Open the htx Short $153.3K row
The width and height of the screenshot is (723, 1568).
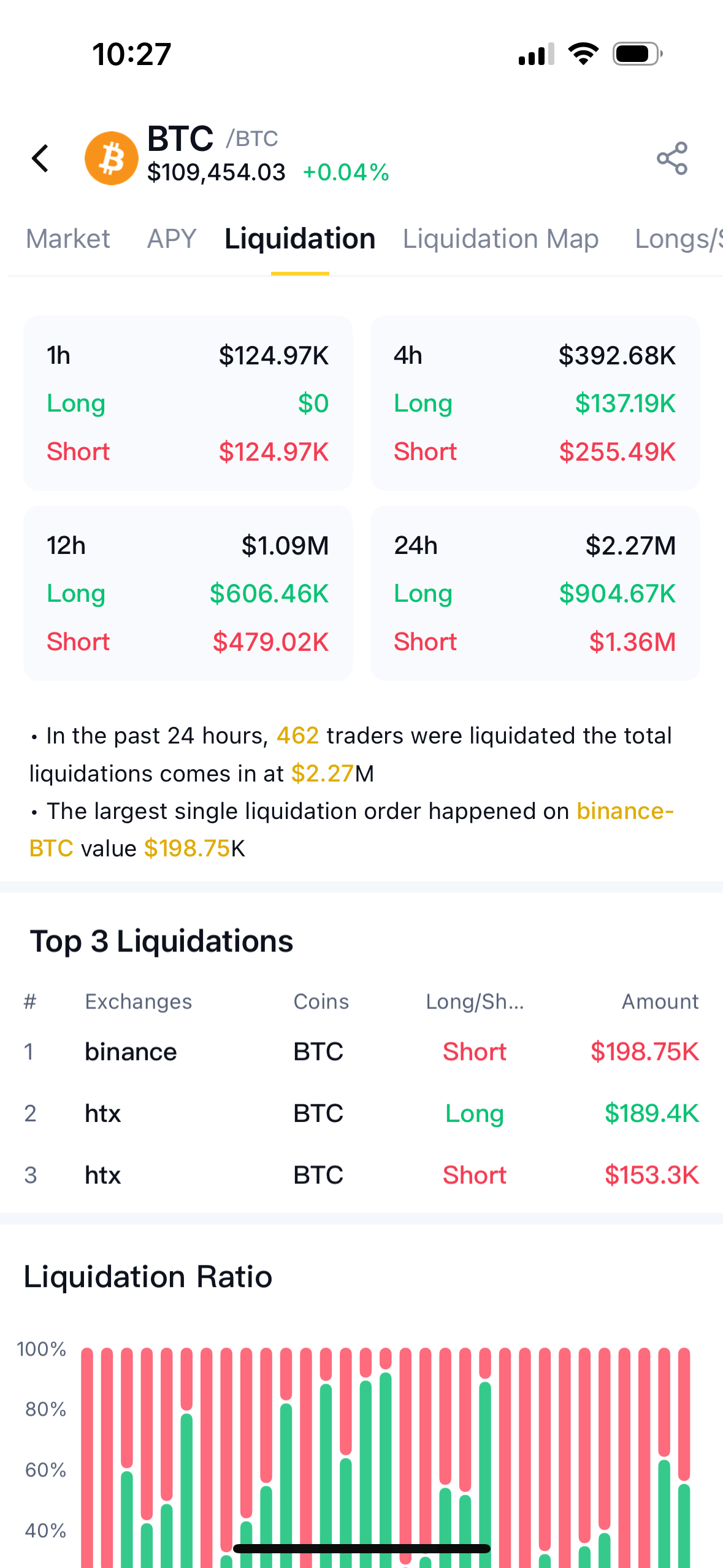[361, 1175]
